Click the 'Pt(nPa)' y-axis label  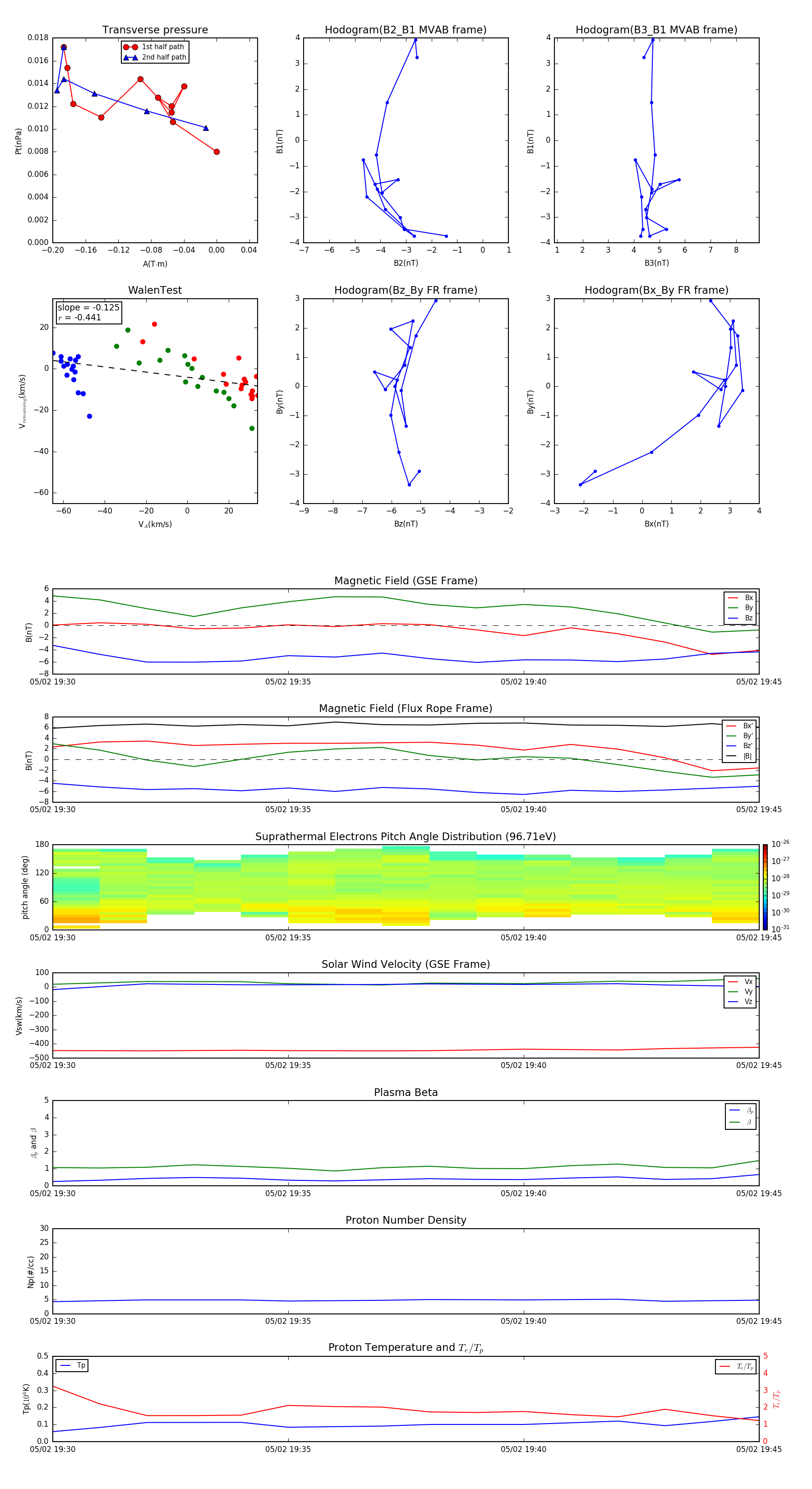point(18,140)
